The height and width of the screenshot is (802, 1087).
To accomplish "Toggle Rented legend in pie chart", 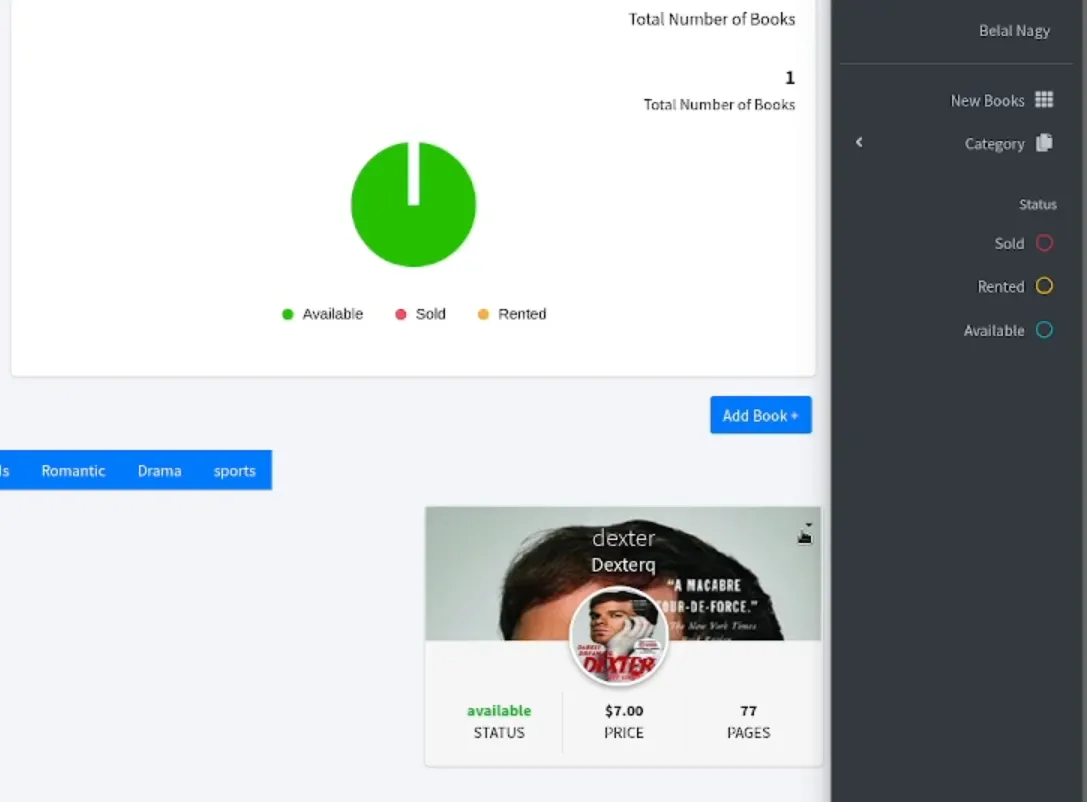I will (x=512, y=314).
